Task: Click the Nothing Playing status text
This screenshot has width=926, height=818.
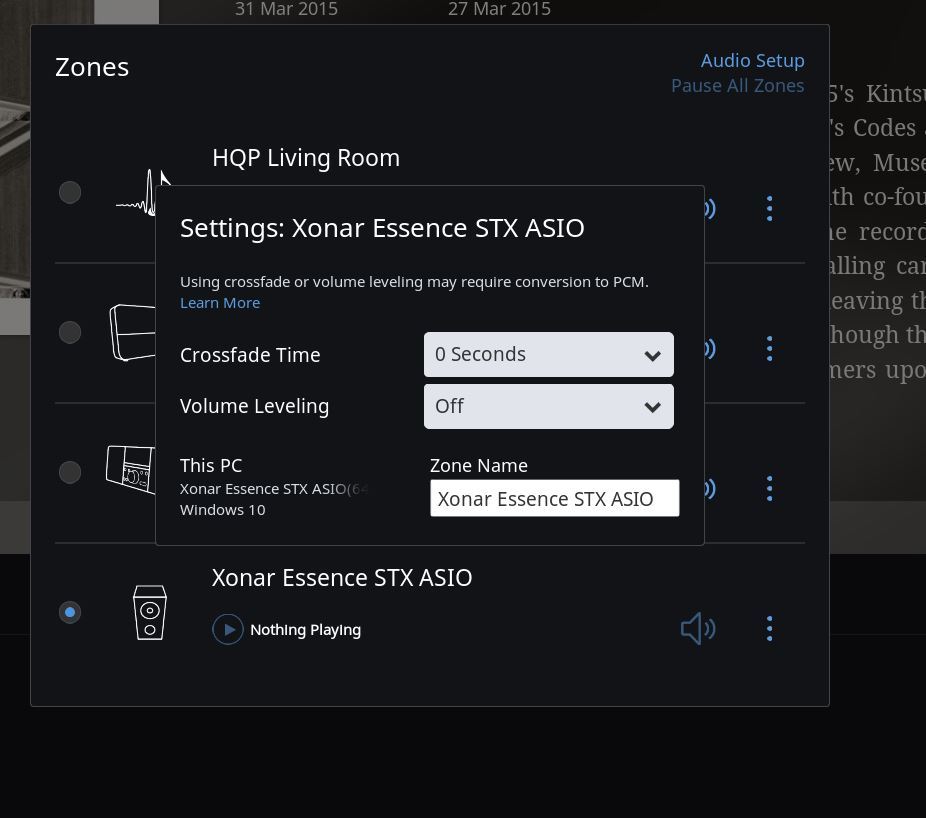Action: tap(305, 630)
